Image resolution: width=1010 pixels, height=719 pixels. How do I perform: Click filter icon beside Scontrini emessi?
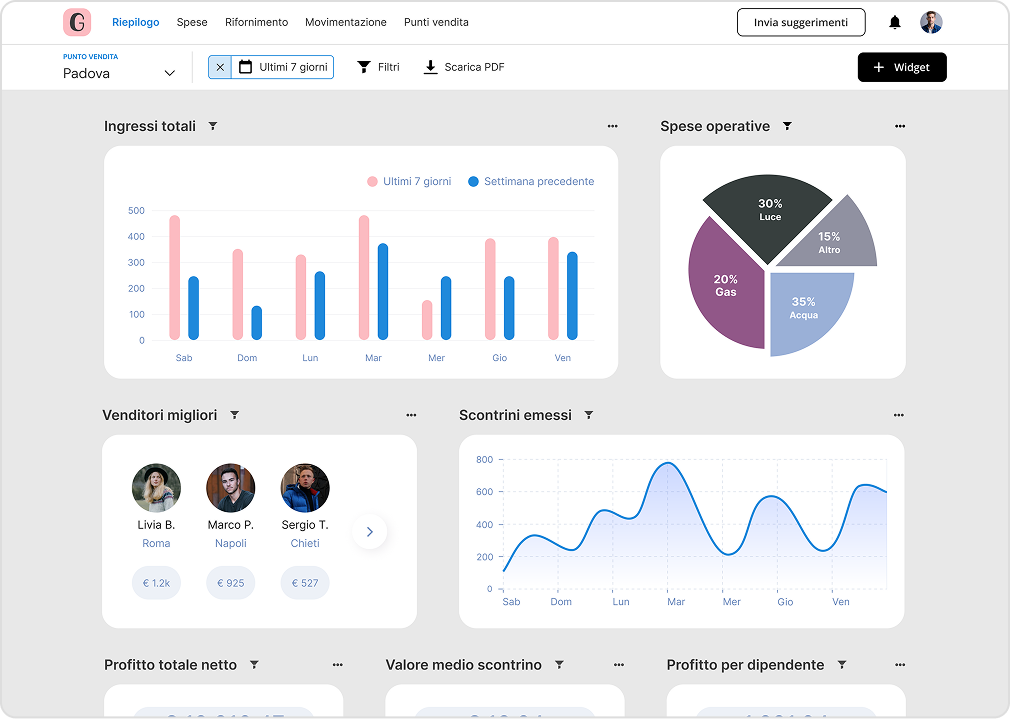pos(589,415)
